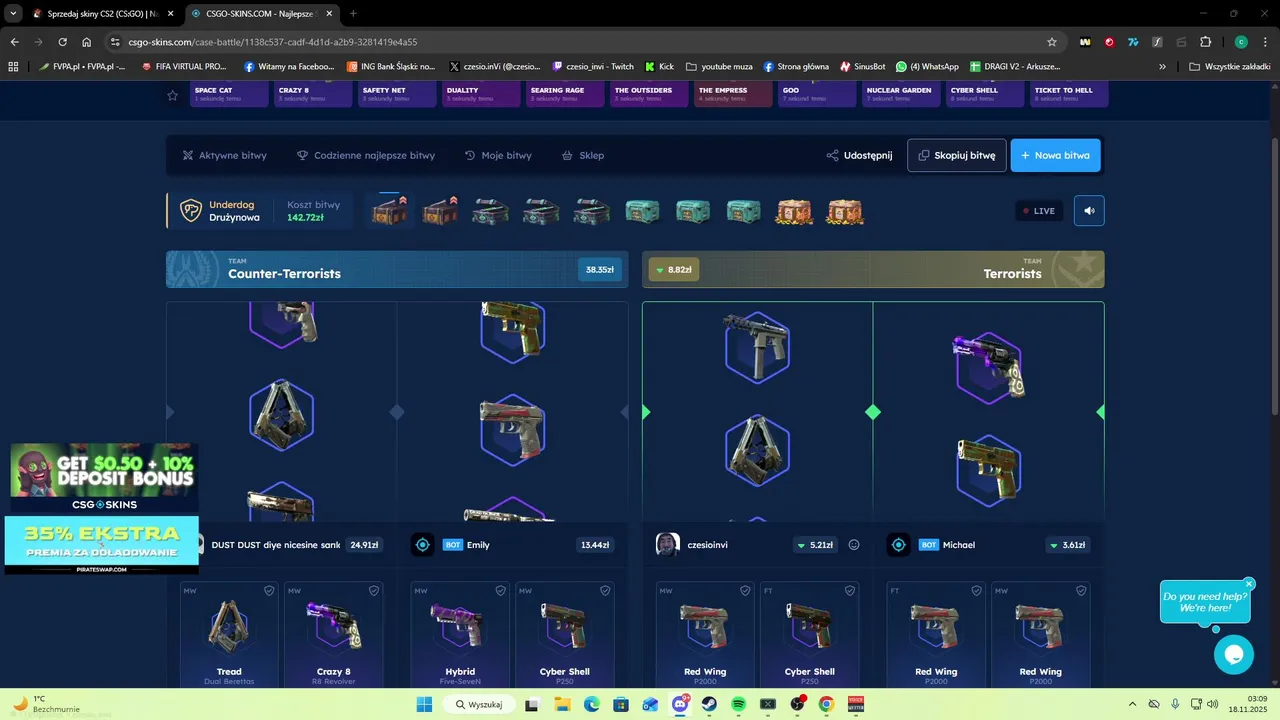Mute battle sound with speaker icon
Image resolution: width=1280 pixels, height=720 pixels.
point(1089,211)
